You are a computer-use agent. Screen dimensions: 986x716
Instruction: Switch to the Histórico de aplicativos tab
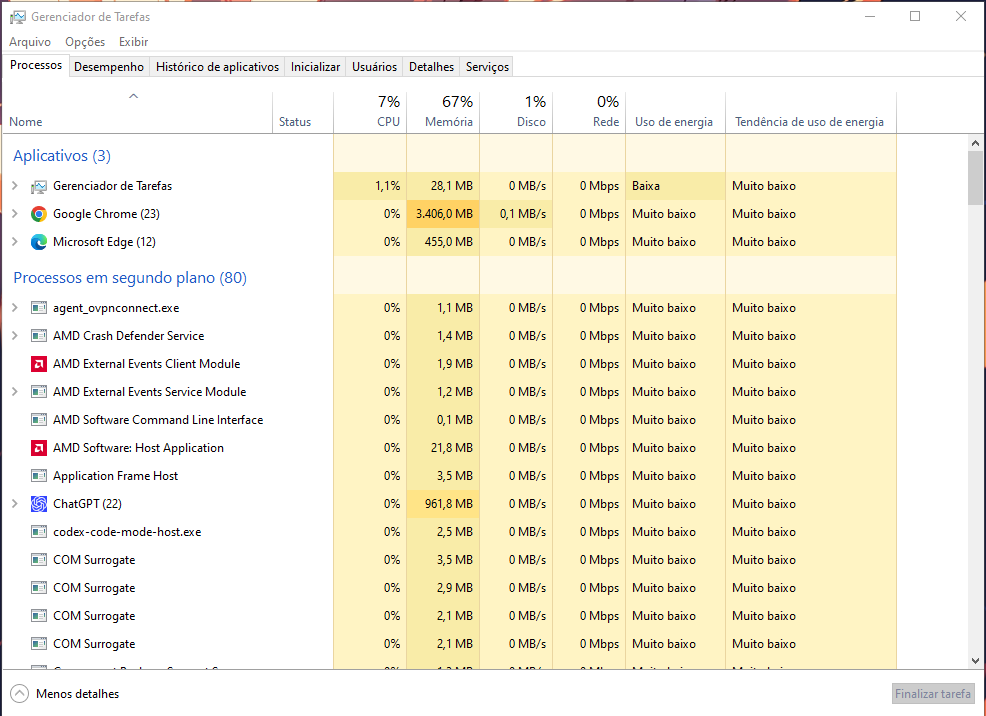[217, 67]
